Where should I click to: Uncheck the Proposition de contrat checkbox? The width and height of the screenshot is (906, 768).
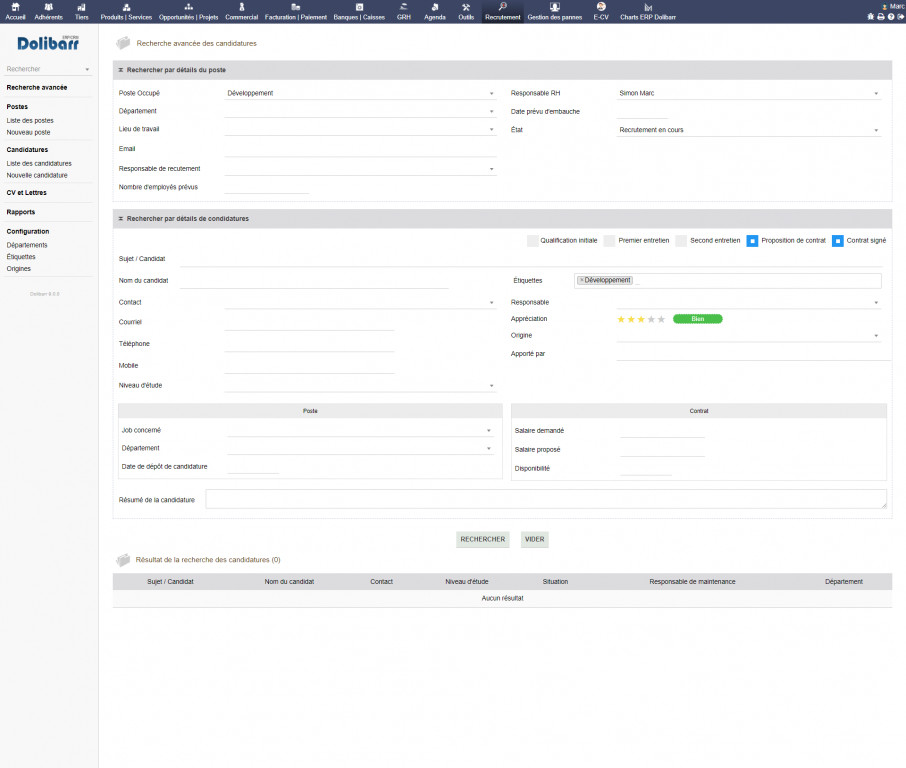(753, 240)
